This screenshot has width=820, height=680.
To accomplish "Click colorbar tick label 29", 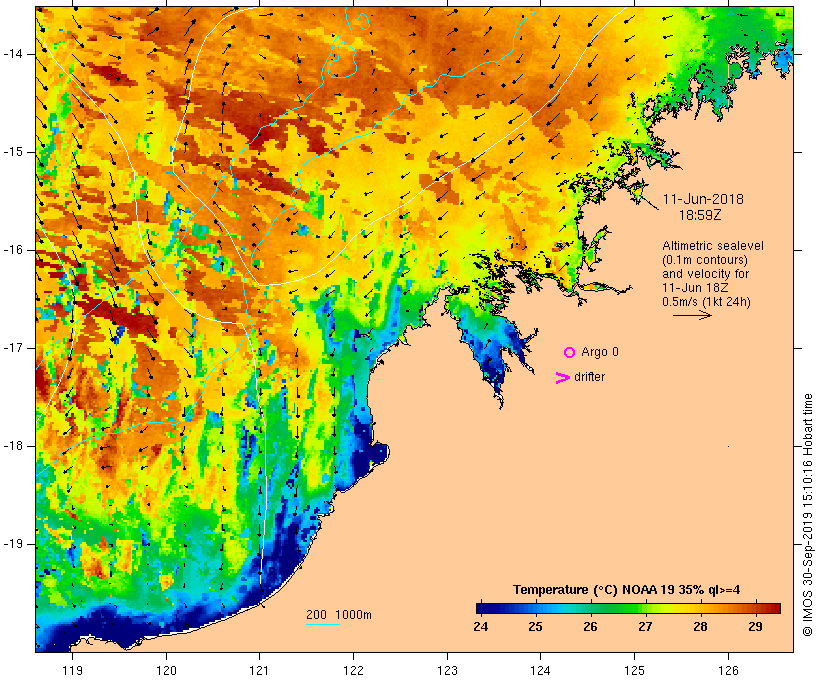I will tap(755, 627).
